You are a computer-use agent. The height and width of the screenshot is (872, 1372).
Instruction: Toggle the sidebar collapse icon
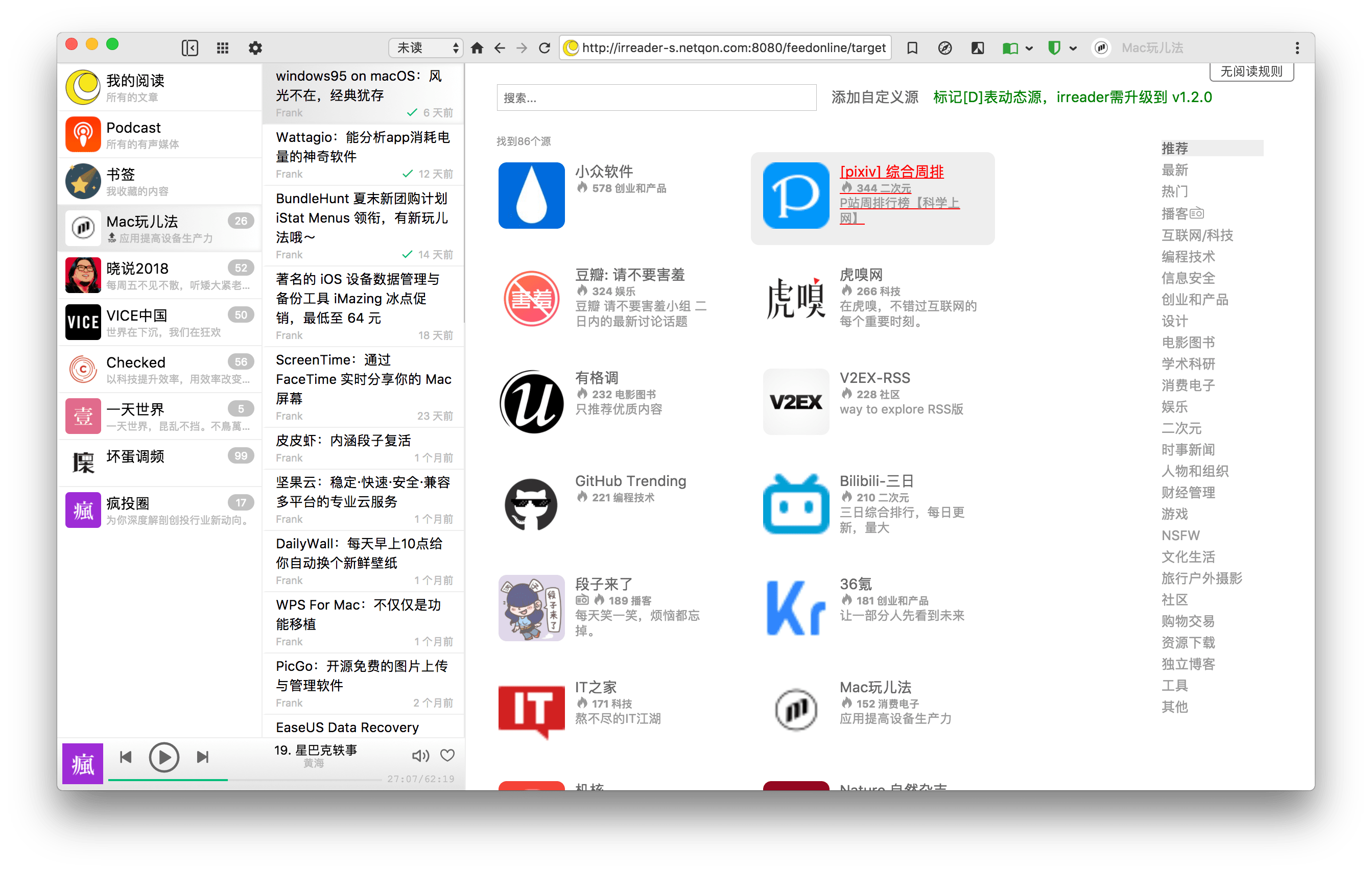190,48
